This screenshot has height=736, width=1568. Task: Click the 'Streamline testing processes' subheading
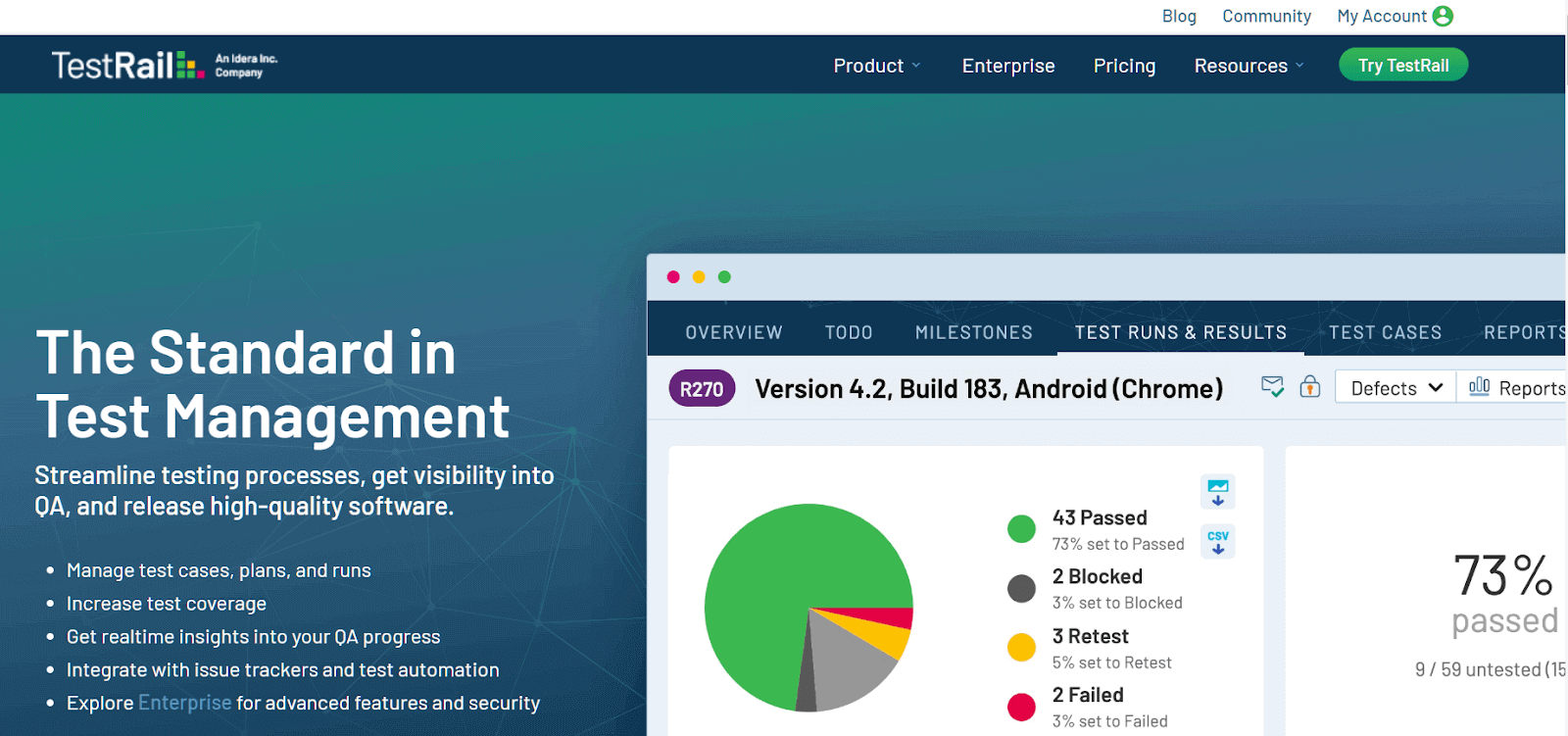(294, 491)
